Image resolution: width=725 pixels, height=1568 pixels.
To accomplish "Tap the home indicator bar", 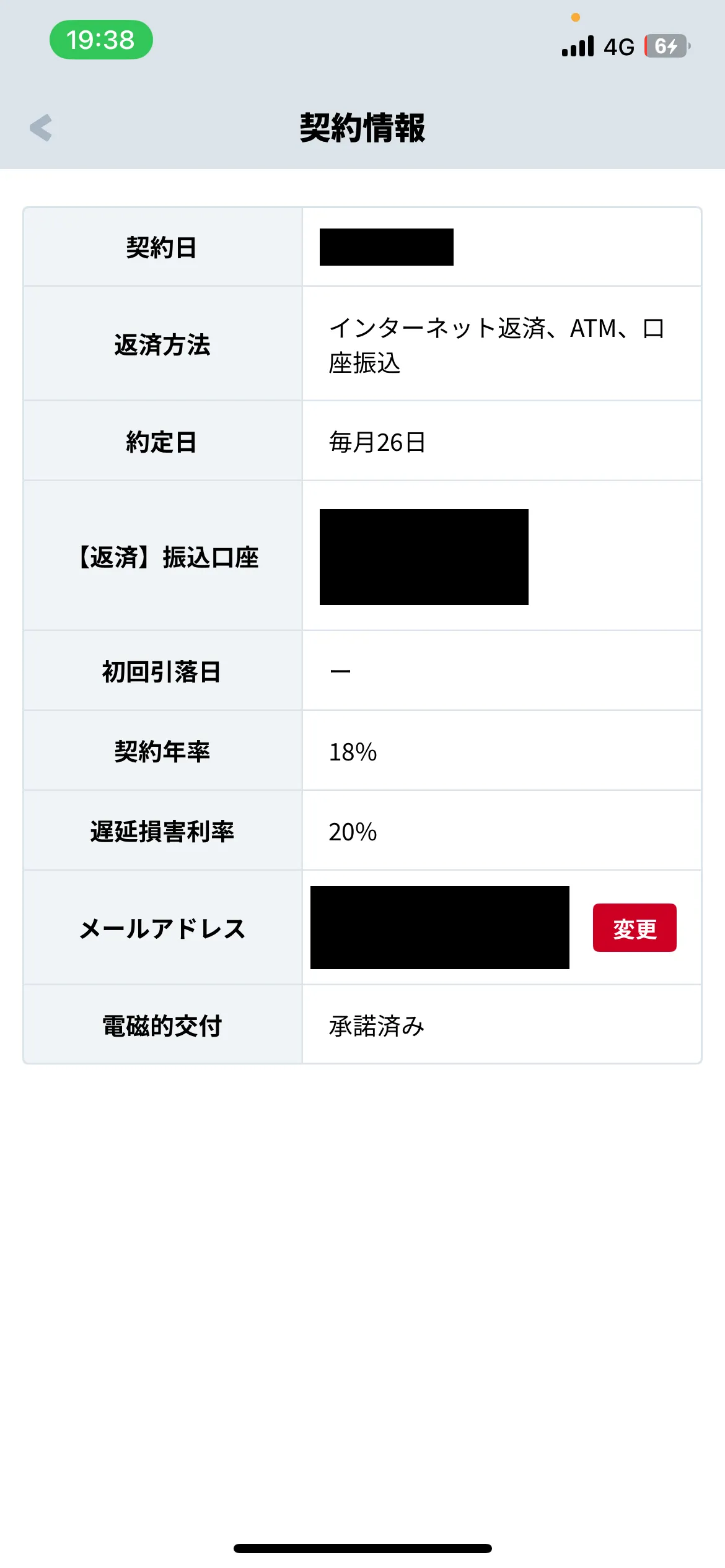I will 362,1548.
